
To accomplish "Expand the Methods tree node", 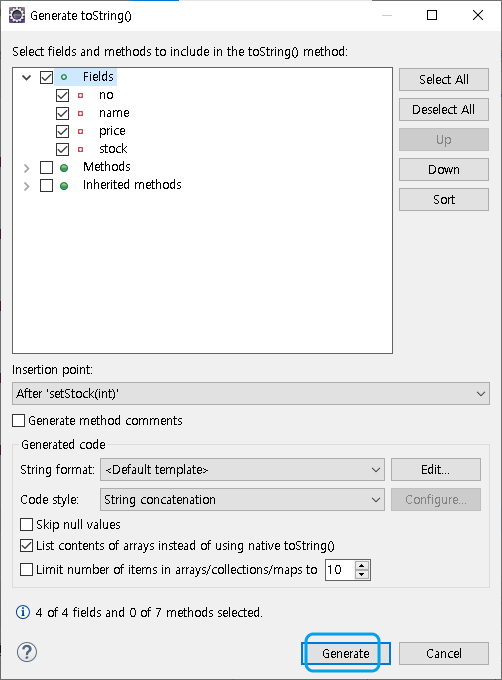I will pos(26,168).
